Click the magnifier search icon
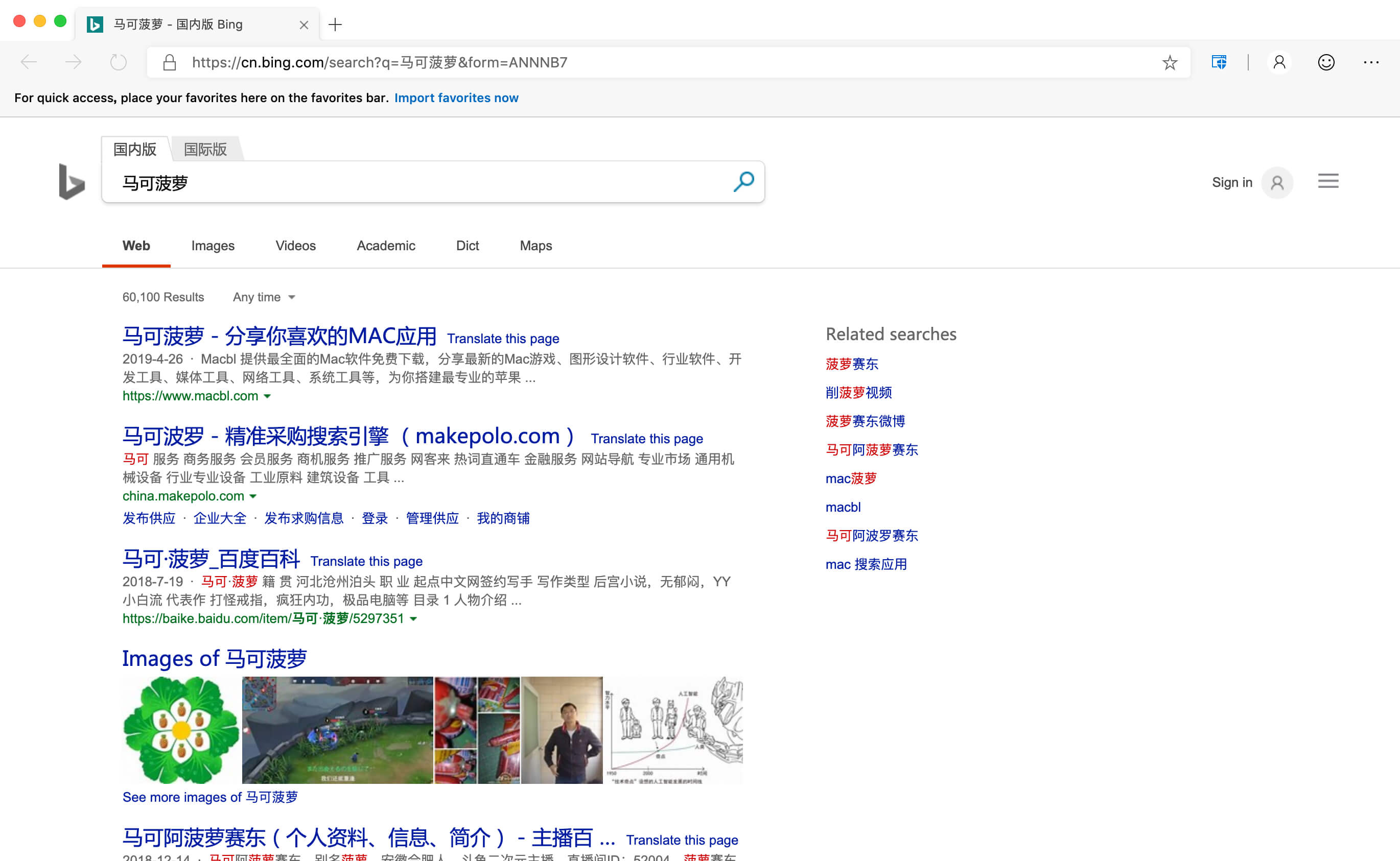Screen dimensions: 1400x861 click(x=743, y=182)
